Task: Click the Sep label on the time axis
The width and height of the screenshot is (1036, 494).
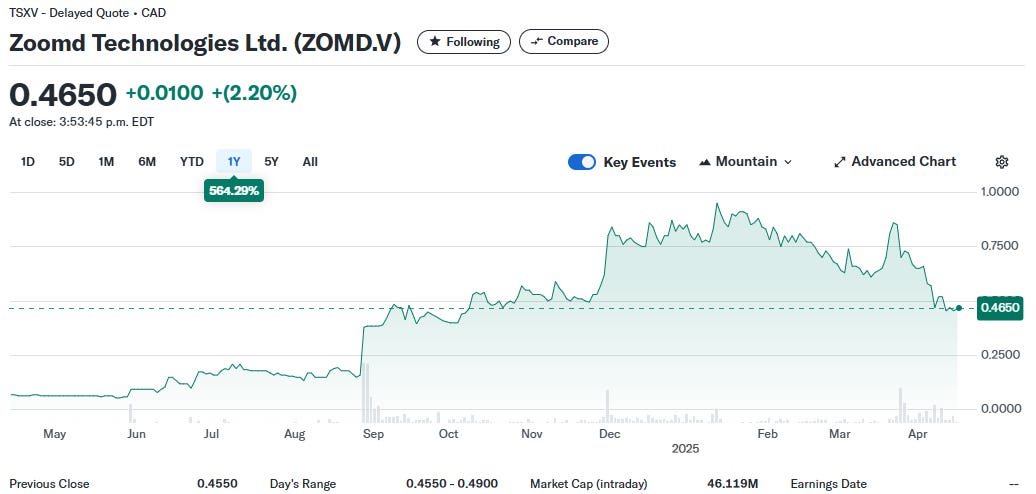Action: 373,434
